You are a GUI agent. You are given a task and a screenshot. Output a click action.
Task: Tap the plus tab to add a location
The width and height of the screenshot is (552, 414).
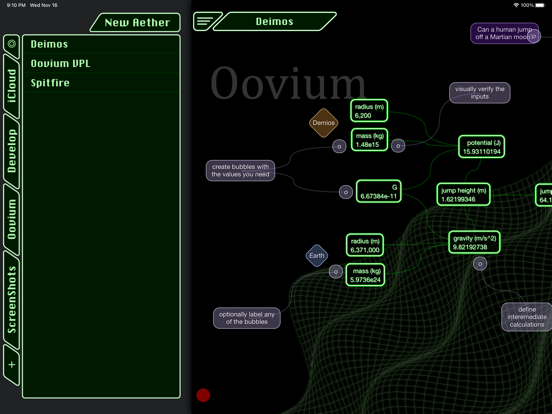coord(12,364)
